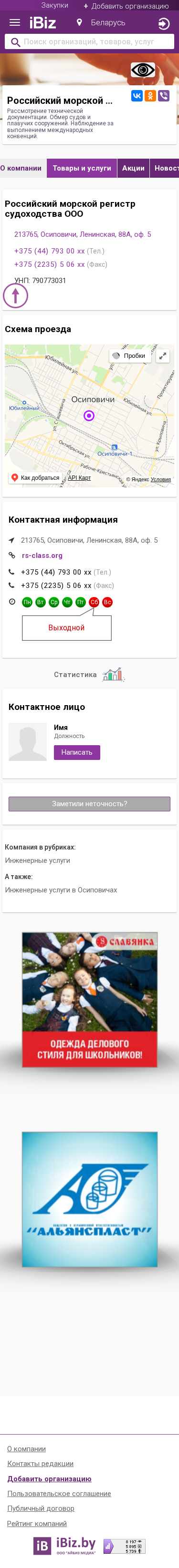Open the hamburger menu

pos(15,22)
